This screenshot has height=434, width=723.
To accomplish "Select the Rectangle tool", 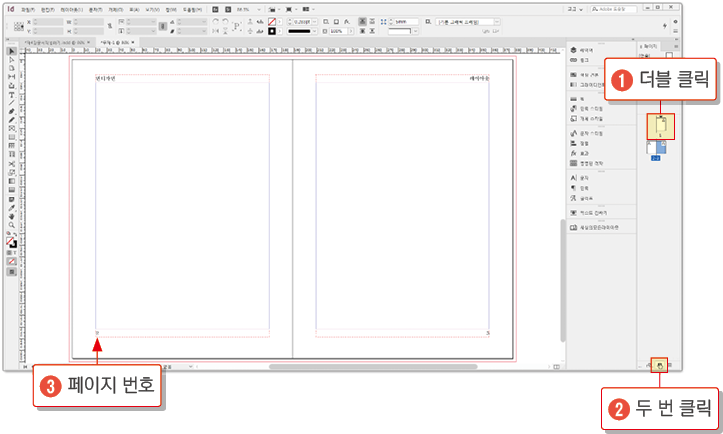I will pos(12,137).
